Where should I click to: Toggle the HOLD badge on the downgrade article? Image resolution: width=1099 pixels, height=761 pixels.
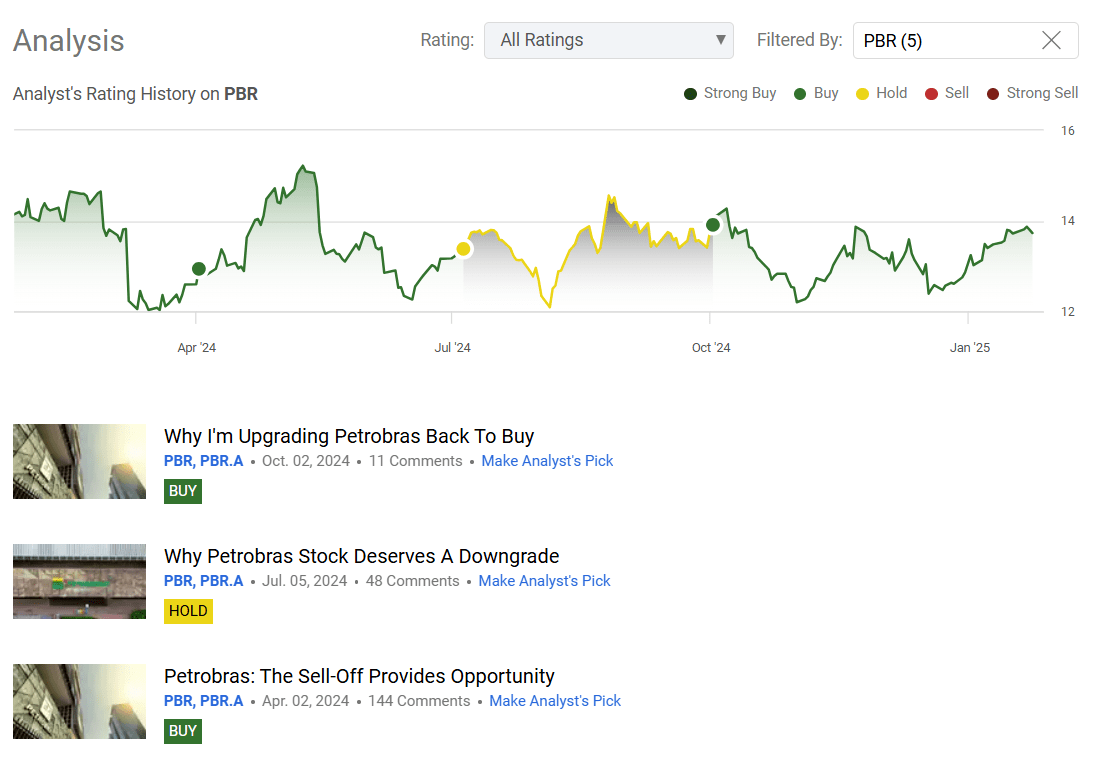pyautogui.click(x=188, y=611)
